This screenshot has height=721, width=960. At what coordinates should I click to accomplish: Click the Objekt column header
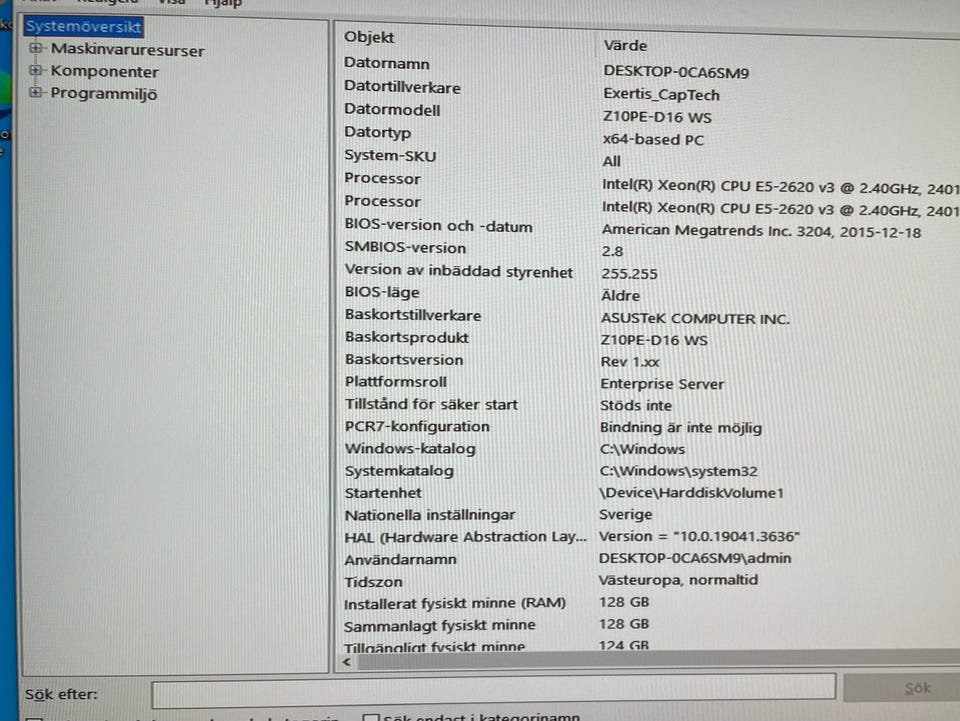pyautogui.click(x=369, y=37)
